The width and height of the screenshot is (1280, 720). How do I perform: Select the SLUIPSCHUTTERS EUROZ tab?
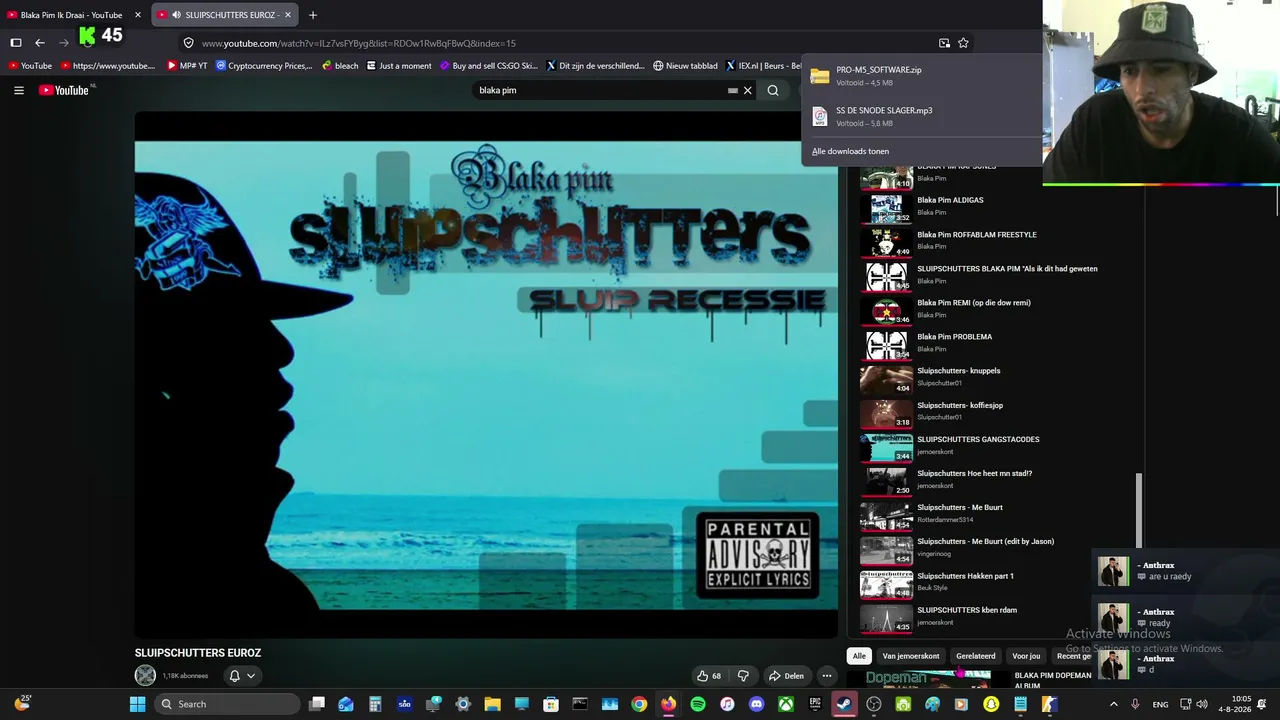tap(225, 15)
